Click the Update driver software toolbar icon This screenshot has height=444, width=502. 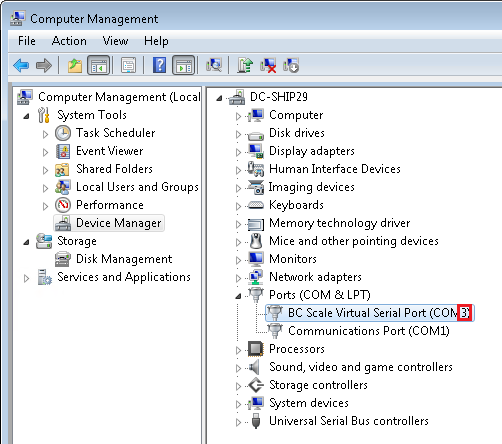point(245,65)
